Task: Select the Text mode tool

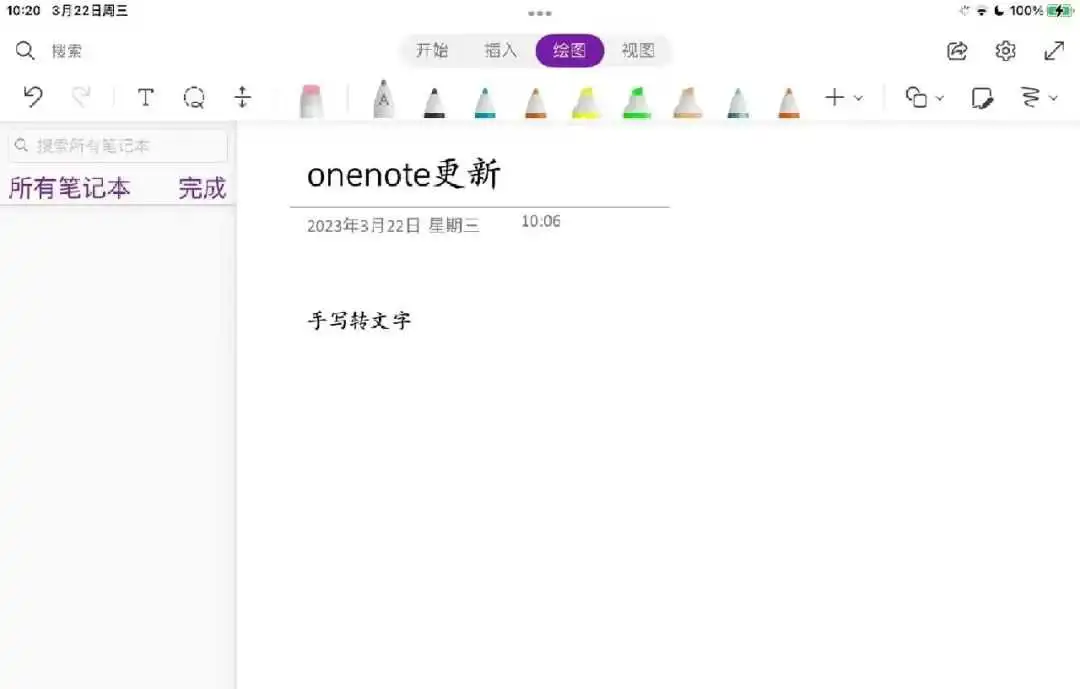Action: (145, 97)
